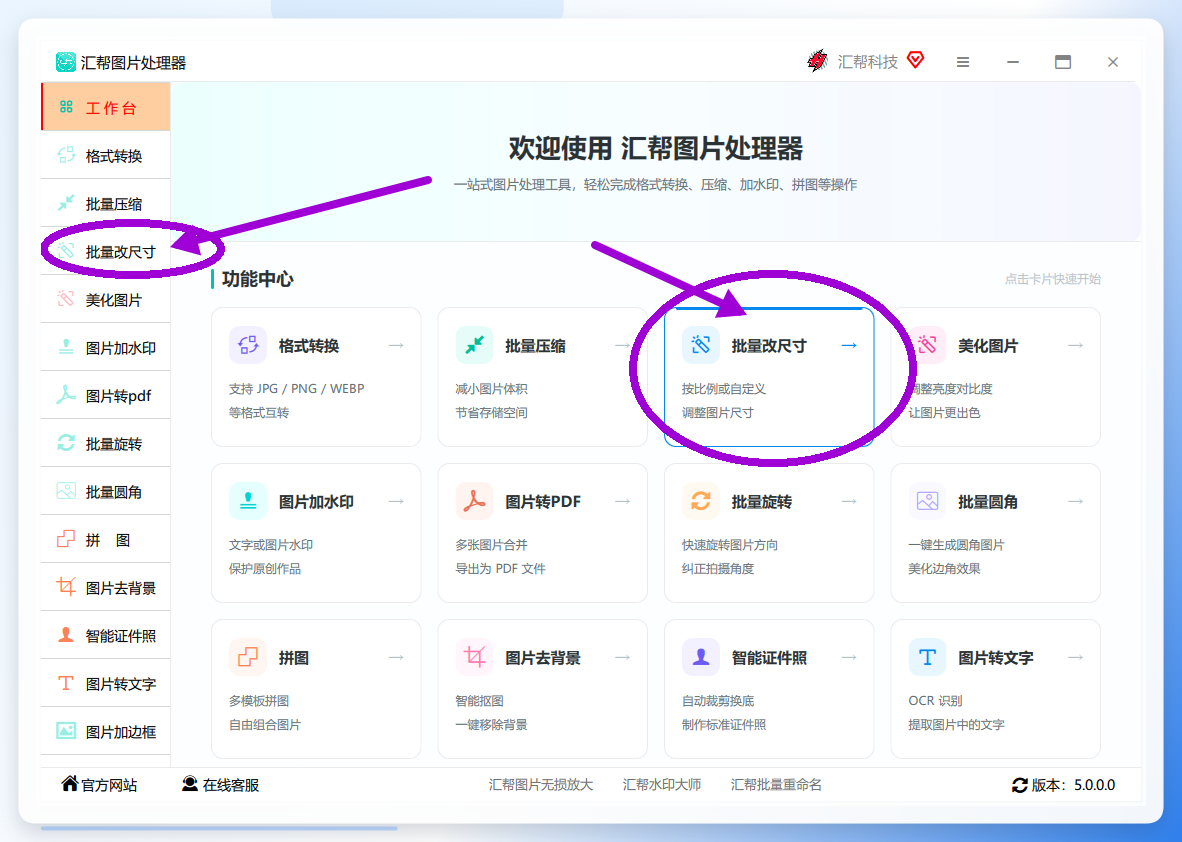The image size is (1182, 842).
Task: Click the blue arrow on 批量改尺寸 card
Action: point(850,345)
